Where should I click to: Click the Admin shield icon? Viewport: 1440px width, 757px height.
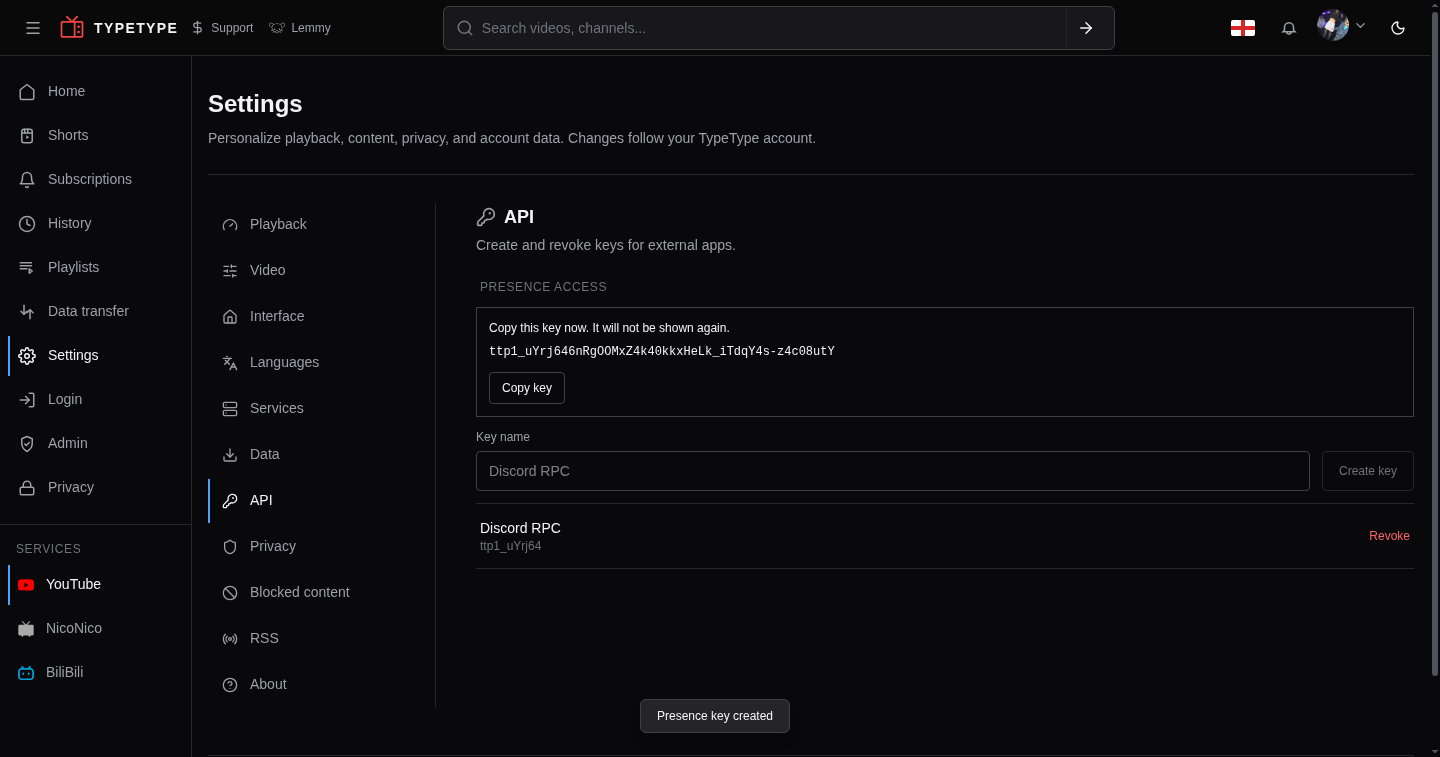pyautogui.click(x=27, y=443)
